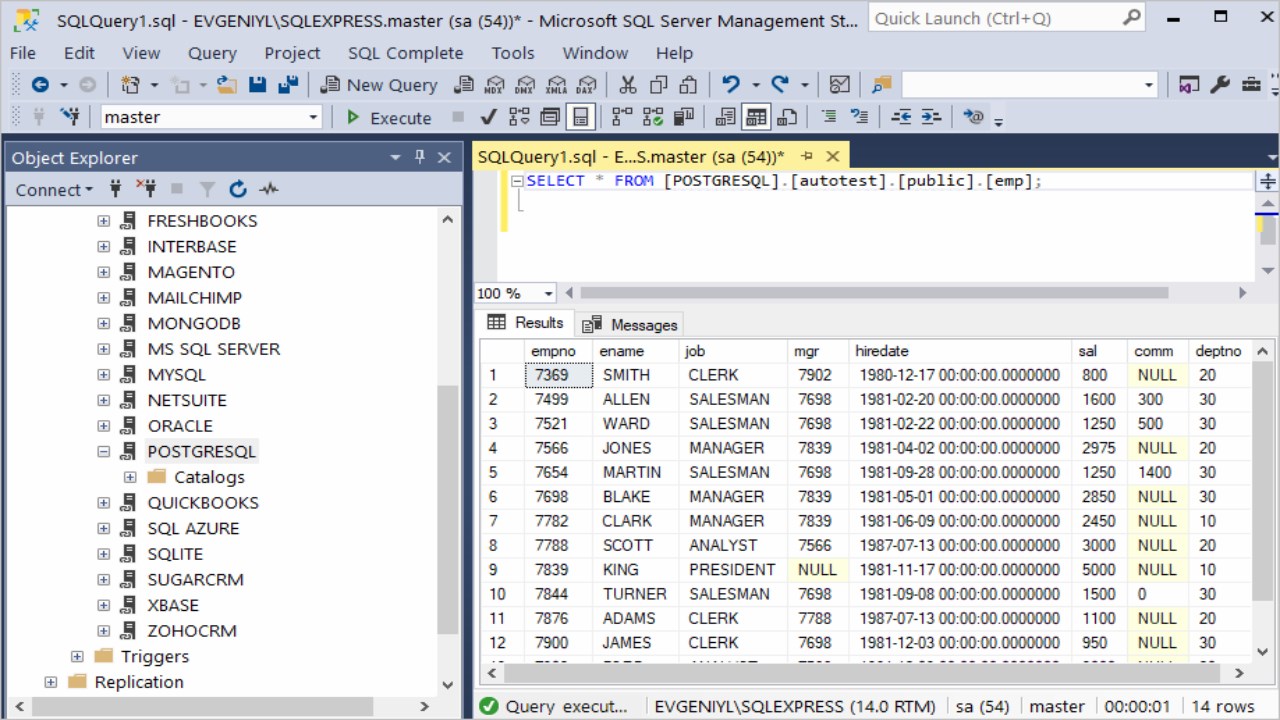Click the New Query button
The height and width of the screenshot is (720, 1280).
378,85
